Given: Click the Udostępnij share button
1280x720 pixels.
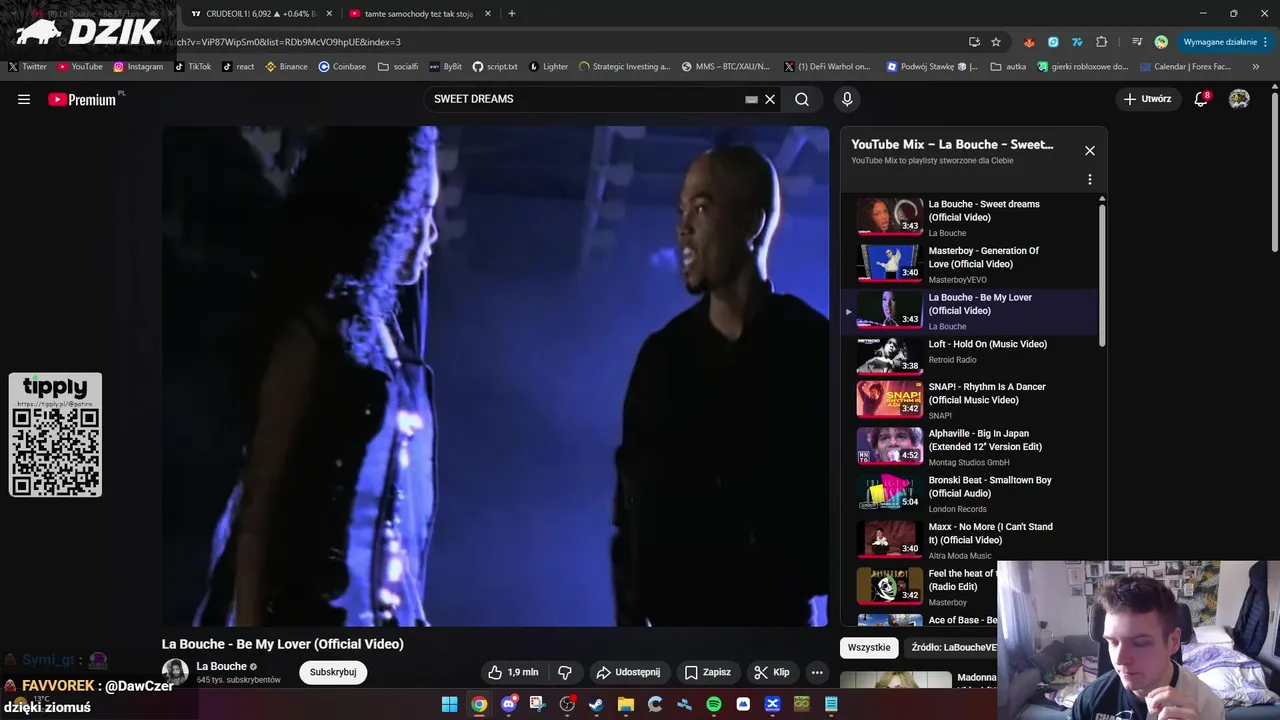Looking at the screenshot, I should [x=628, y=672].
